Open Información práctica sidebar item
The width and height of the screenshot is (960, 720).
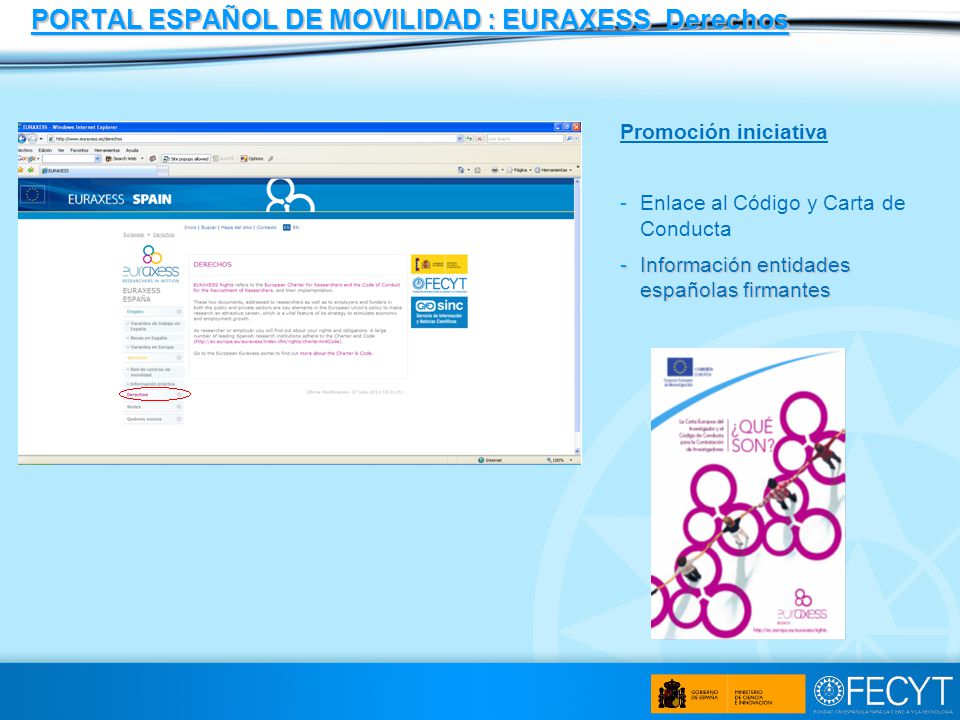click(154, 384)
